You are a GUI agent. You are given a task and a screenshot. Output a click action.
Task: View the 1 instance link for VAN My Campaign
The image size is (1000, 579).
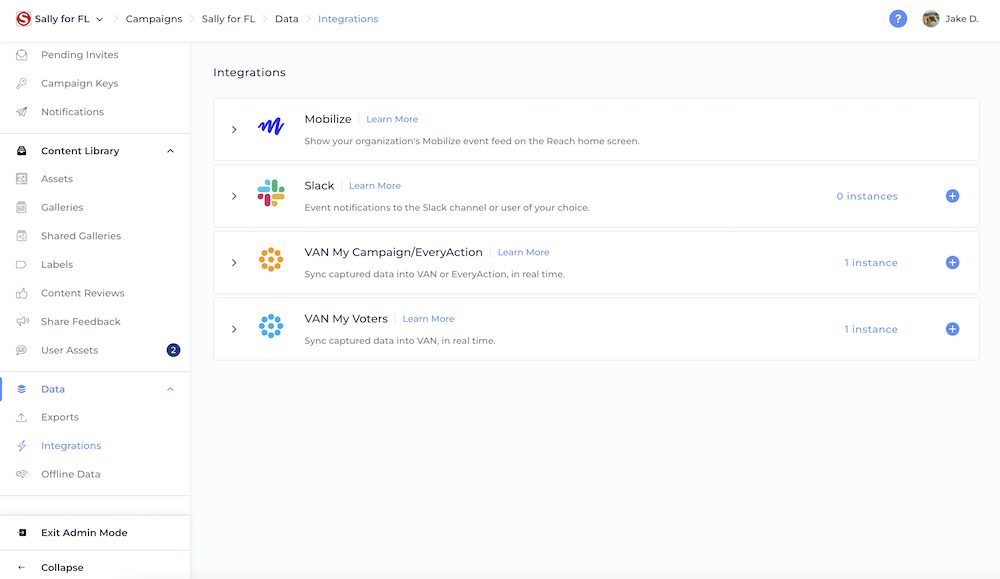tap(871, 263)
